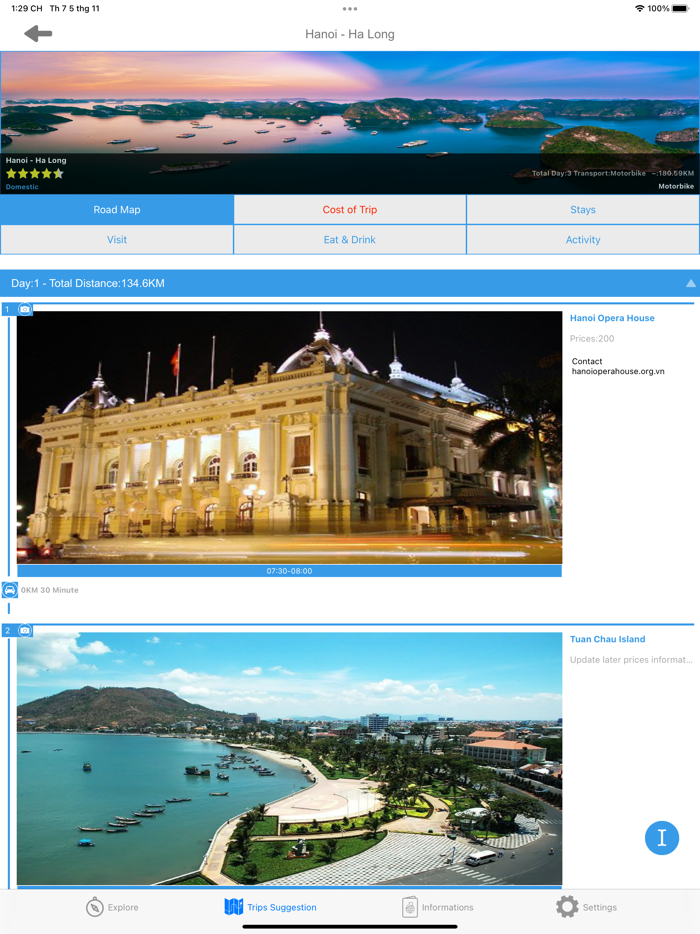This screenshot has height=934, width=700.
Task: Tap the hanoioperahouse.org.vn contact link
Action: point(618,371)
